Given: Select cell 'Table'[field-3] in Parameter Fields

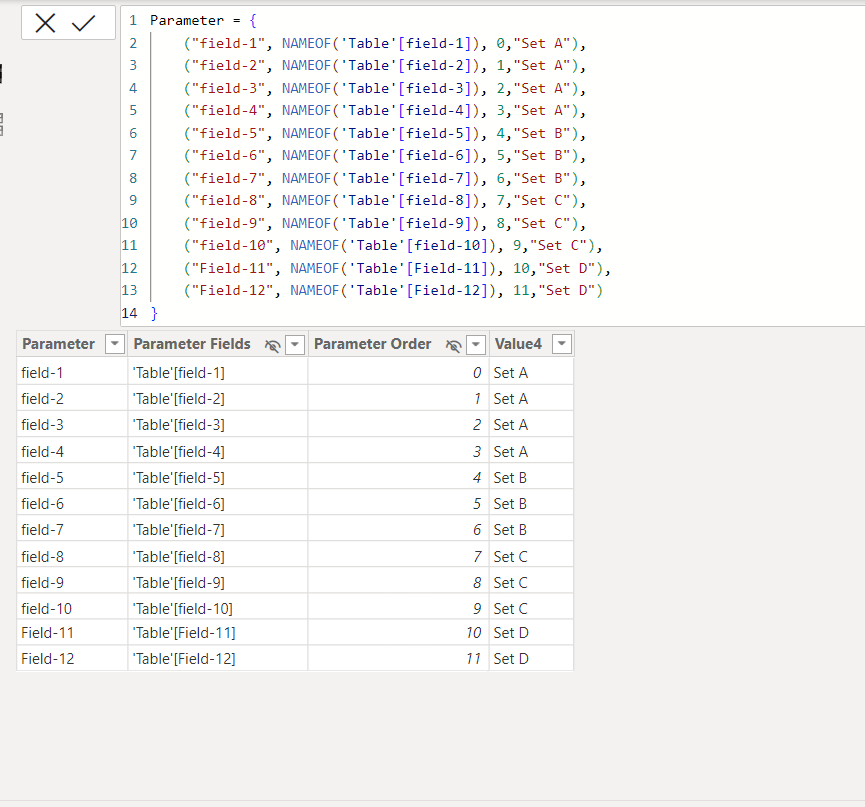Looking at the screenshot, I should pos(218,425).
